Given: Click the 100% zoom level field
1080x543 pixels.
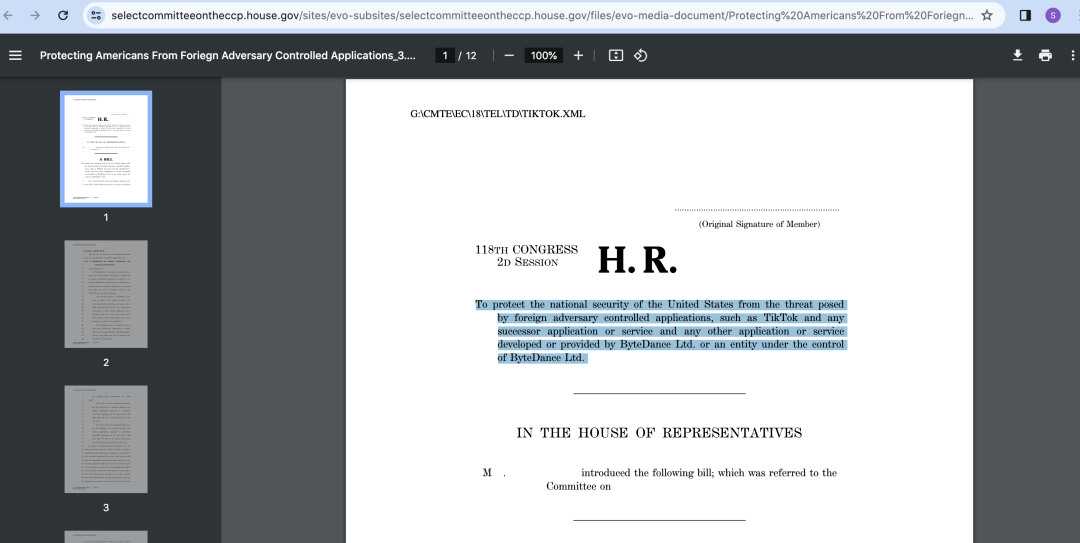Looking at the screenshot, I should (544, 55).
